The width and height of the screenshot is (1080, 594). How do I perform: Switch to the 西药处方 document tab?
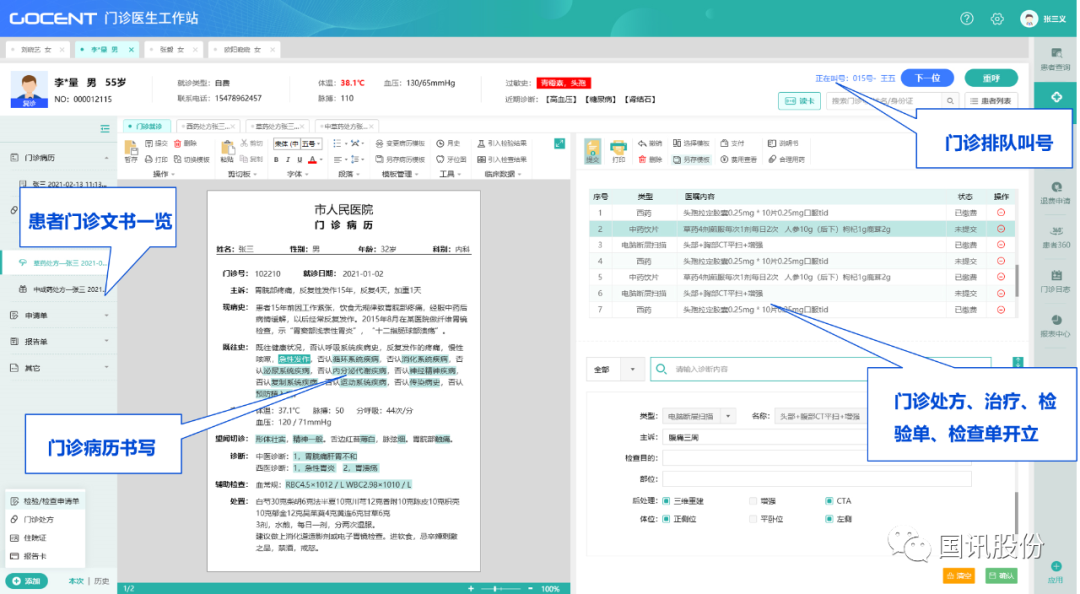click(207, 126)
